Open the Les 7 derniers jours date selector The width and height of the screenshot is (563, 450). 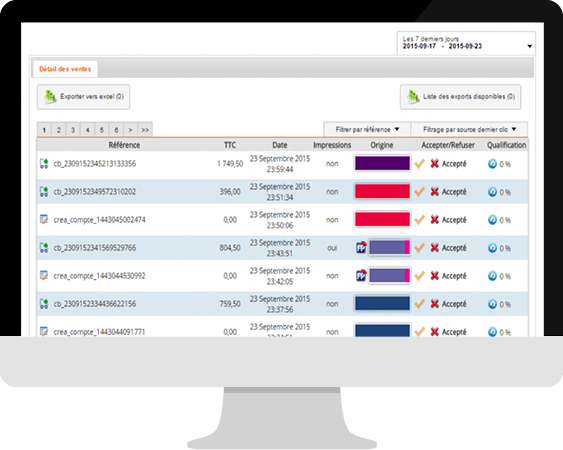[466, 43]
